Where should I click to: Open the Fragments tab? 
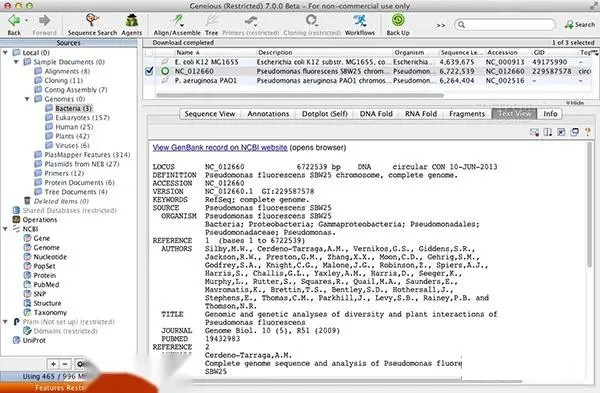[467, 114]
